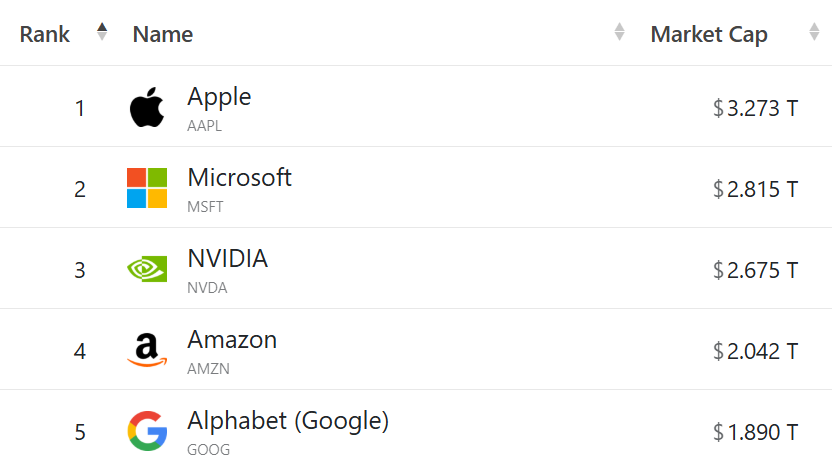Click the Name column header text

pyautogui.click(x=163, y=34)
